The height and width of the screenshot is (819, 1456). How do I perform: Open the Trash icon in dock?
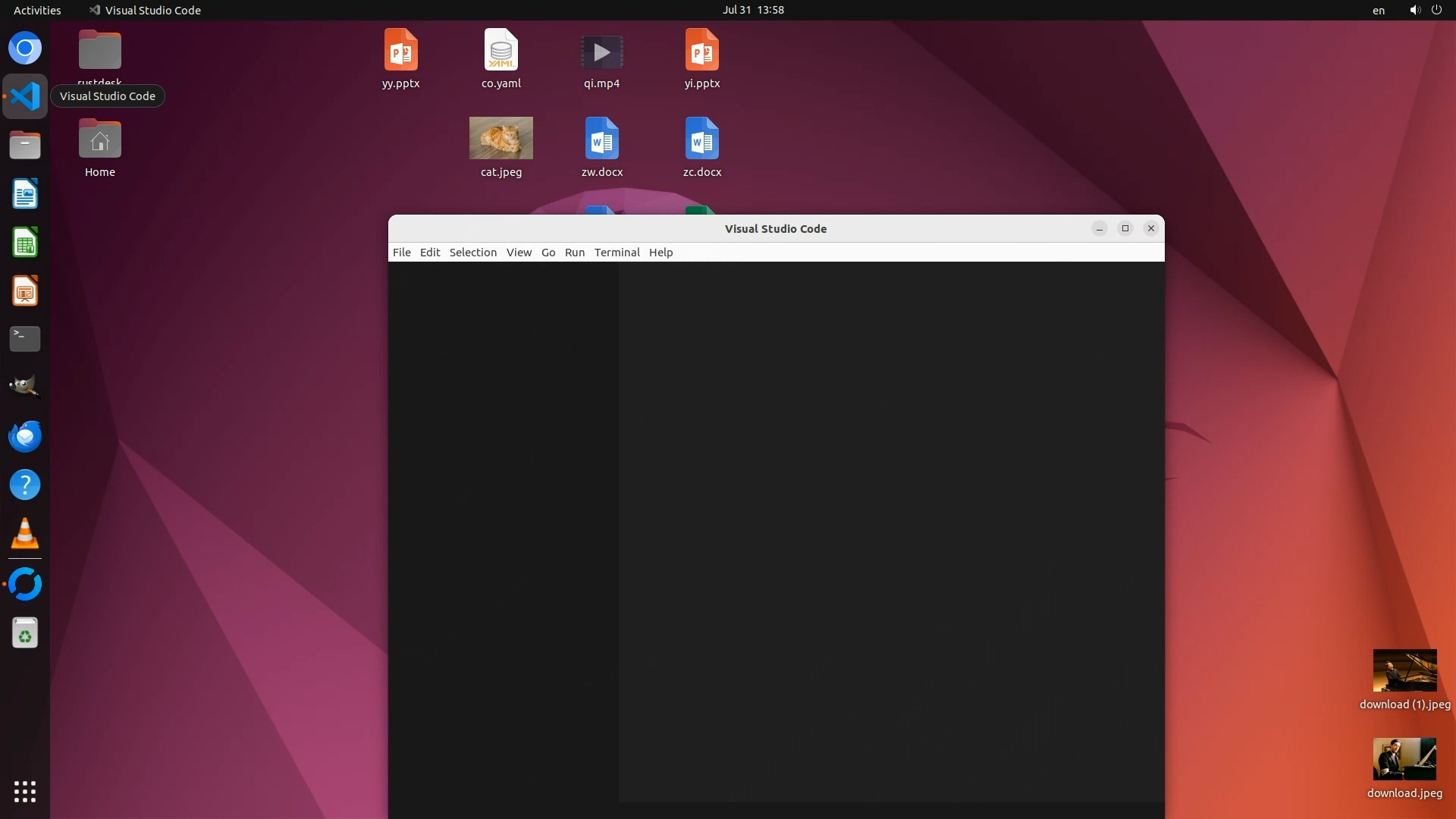tap(25, 633)
